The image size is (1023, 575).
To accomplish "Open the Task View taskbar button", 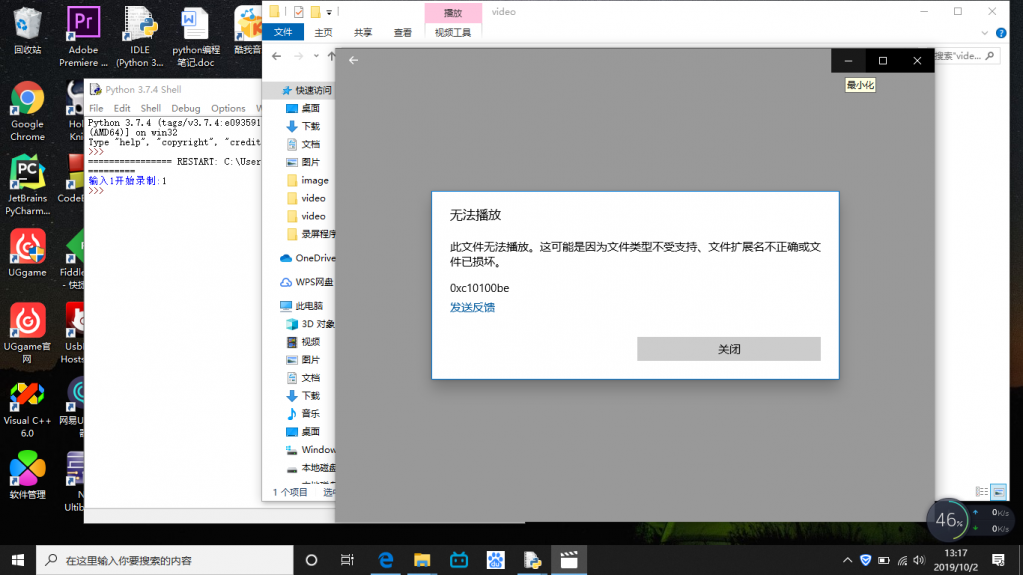I will [x=347, y=560].
